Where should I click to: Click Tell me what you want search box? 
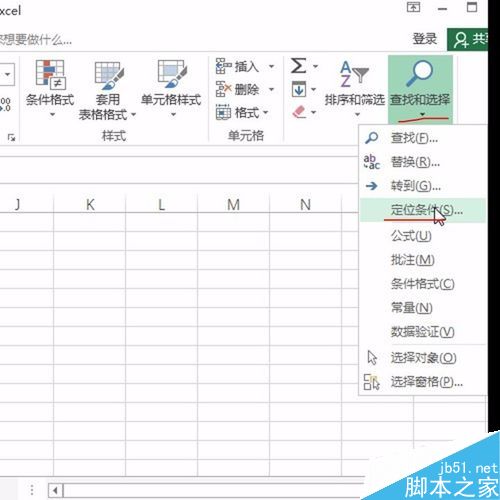pos(36,40)
